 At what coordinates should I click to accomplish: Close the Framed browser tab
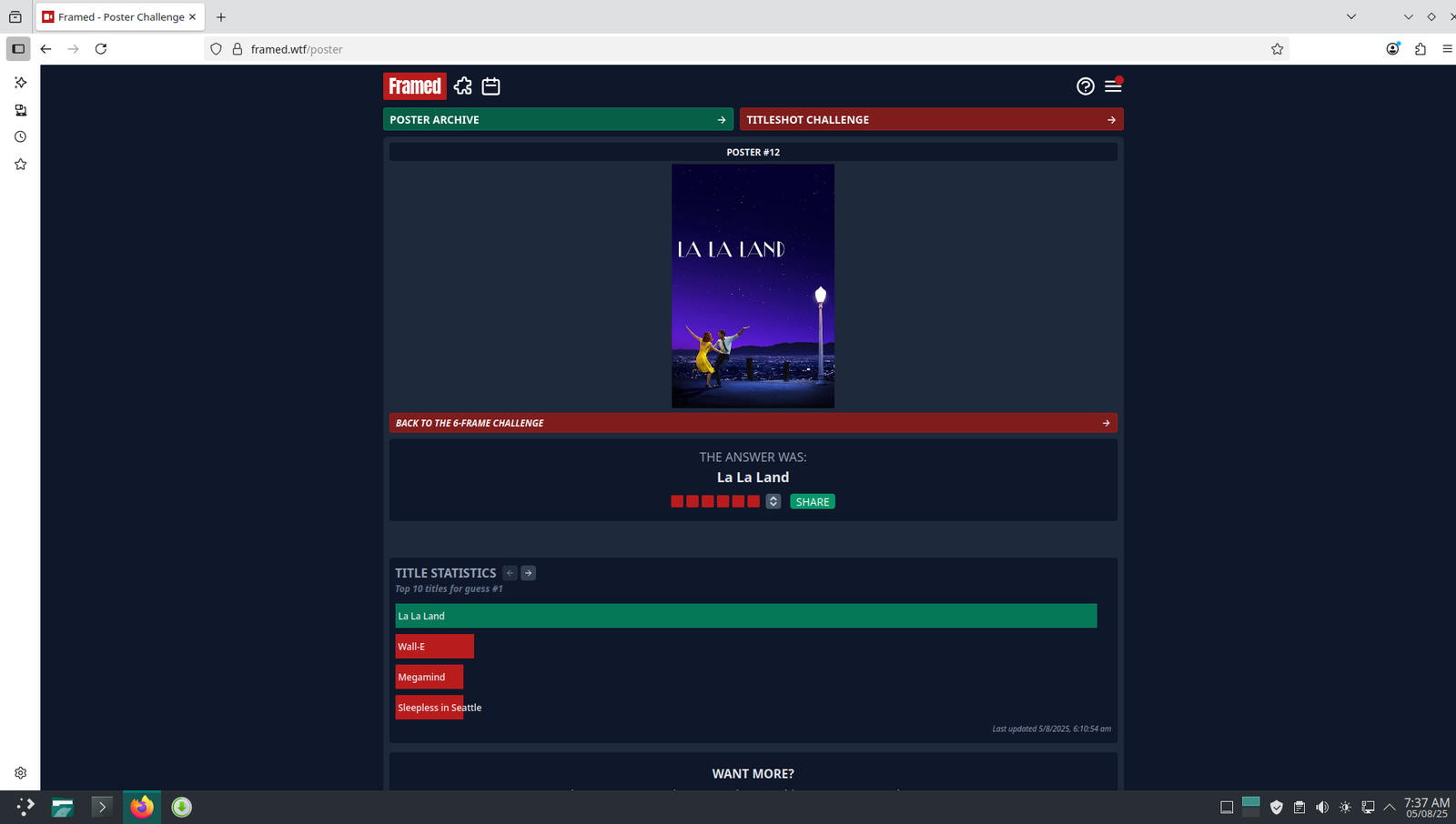tap(192, 16)
